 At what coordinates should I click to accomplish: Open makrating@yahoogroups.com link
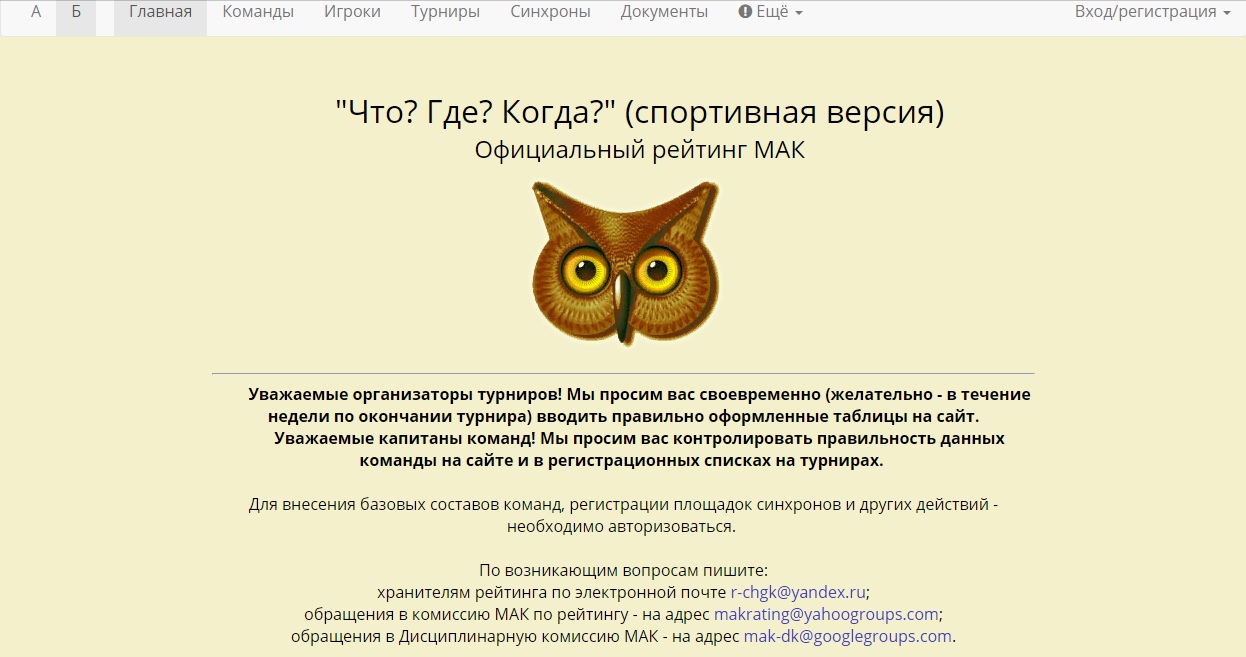[826, 614]
